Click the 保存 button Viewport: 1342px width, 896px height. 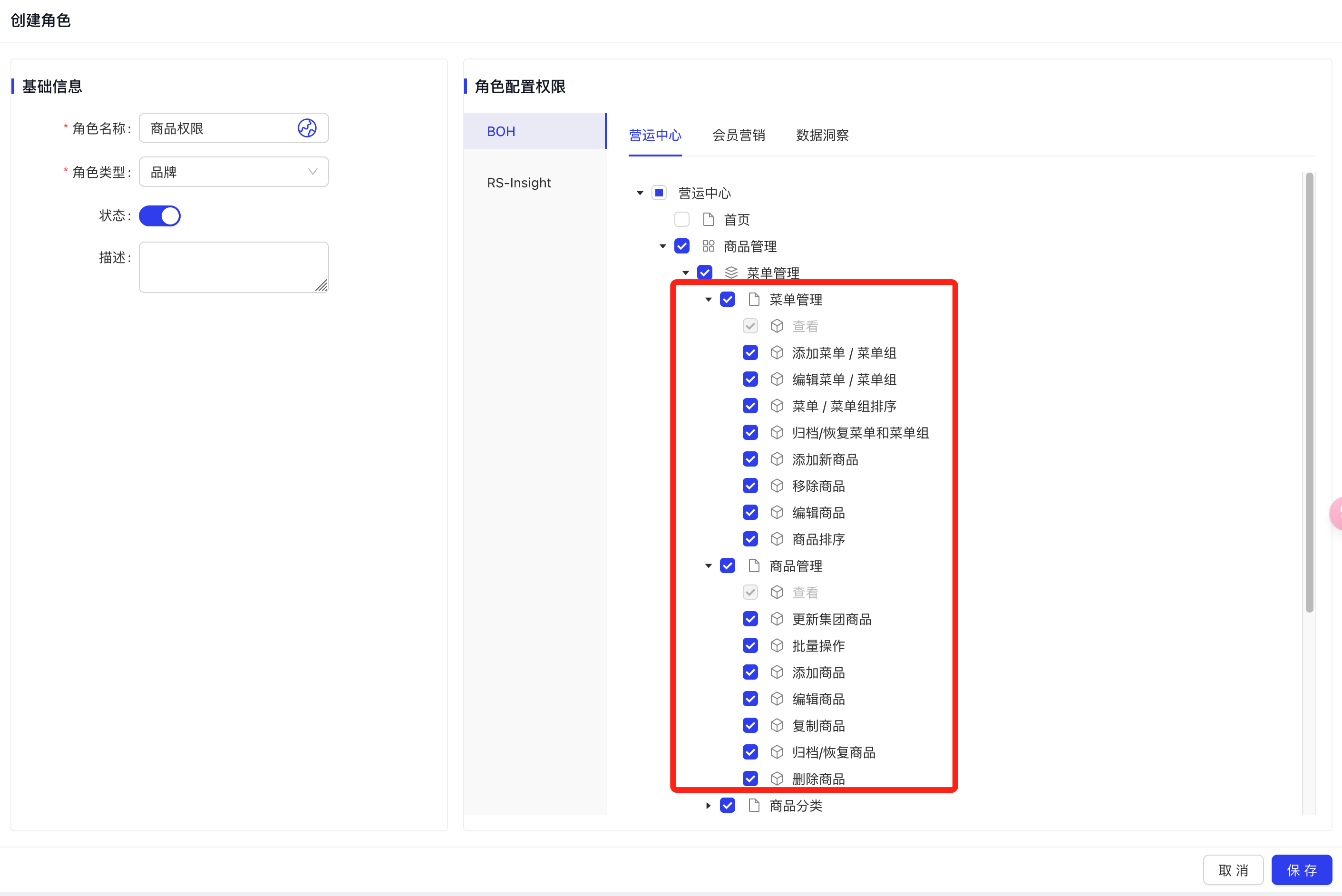click(1302, 870)
